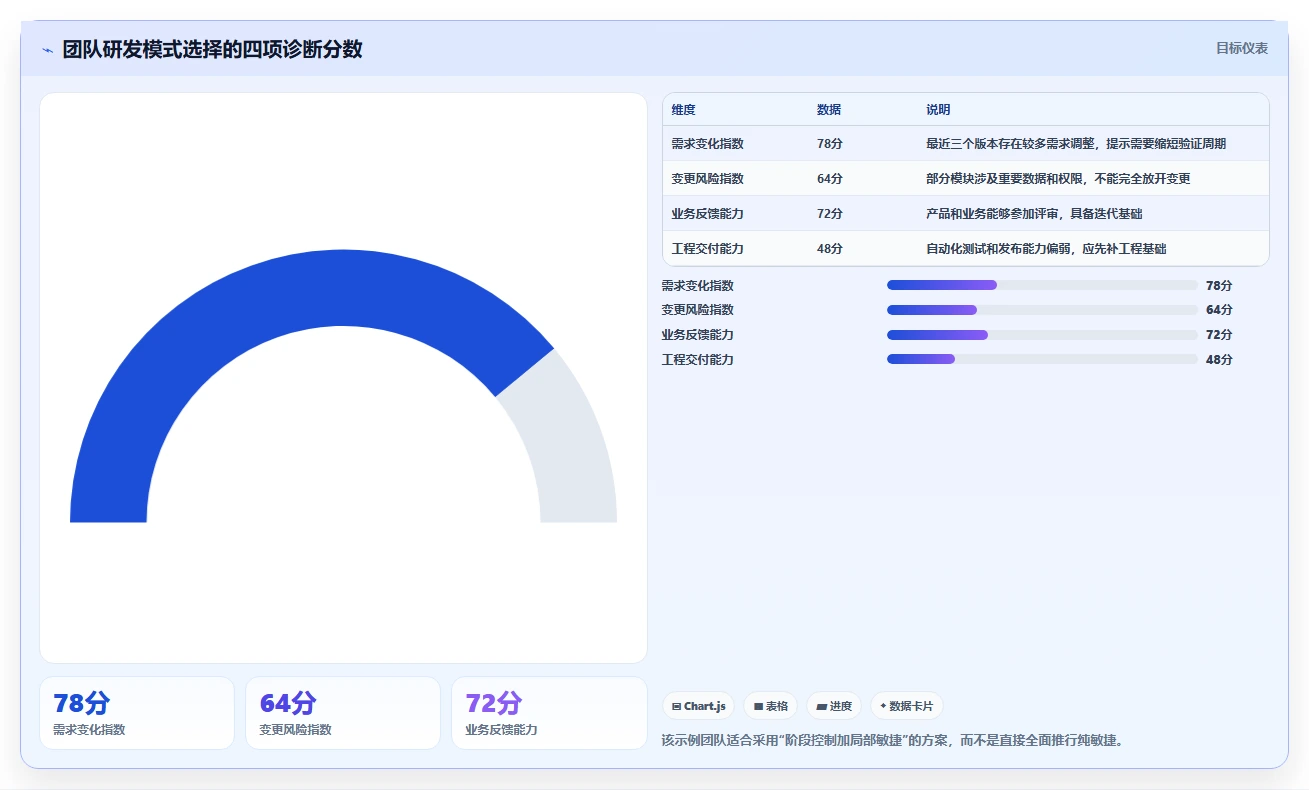Click 业务反馈能力 in the table's third row
The image size is (1309, 790).
coord(708,214)
